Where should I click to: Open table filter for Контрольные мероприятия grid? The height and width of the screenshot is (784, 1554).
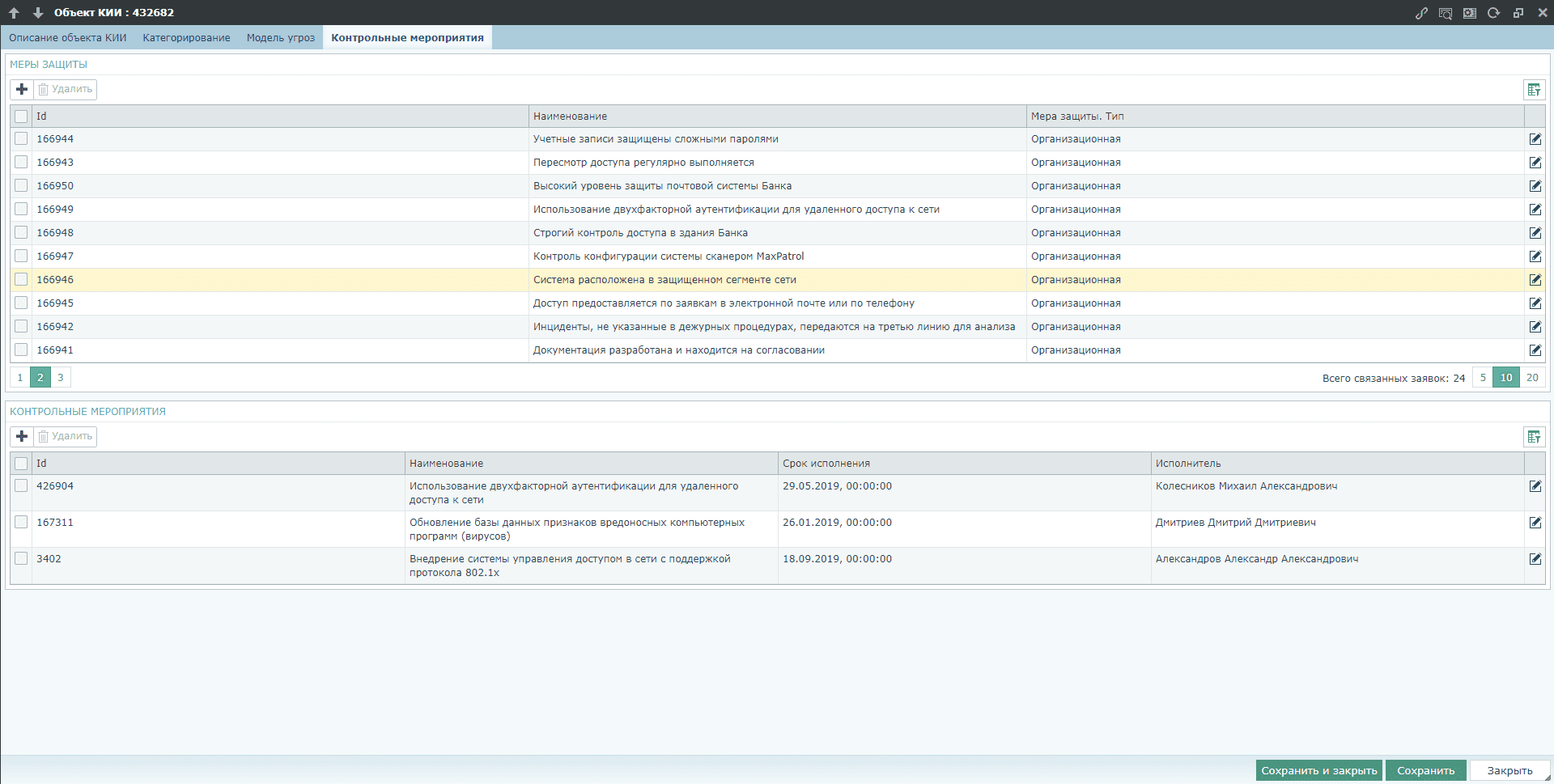(x=1534, y=437)
